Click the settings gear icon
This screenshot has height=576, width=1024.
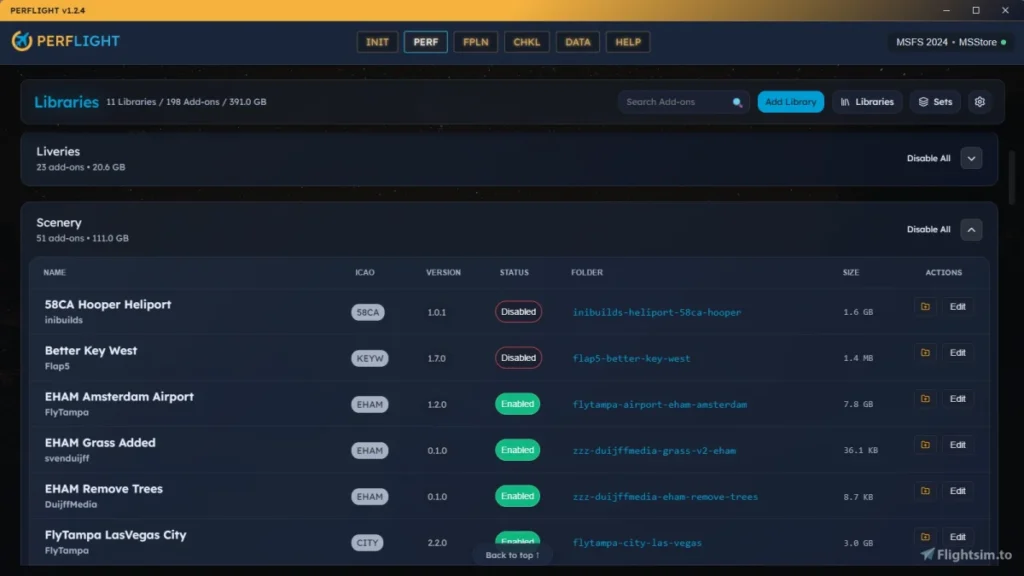point(980,102)
